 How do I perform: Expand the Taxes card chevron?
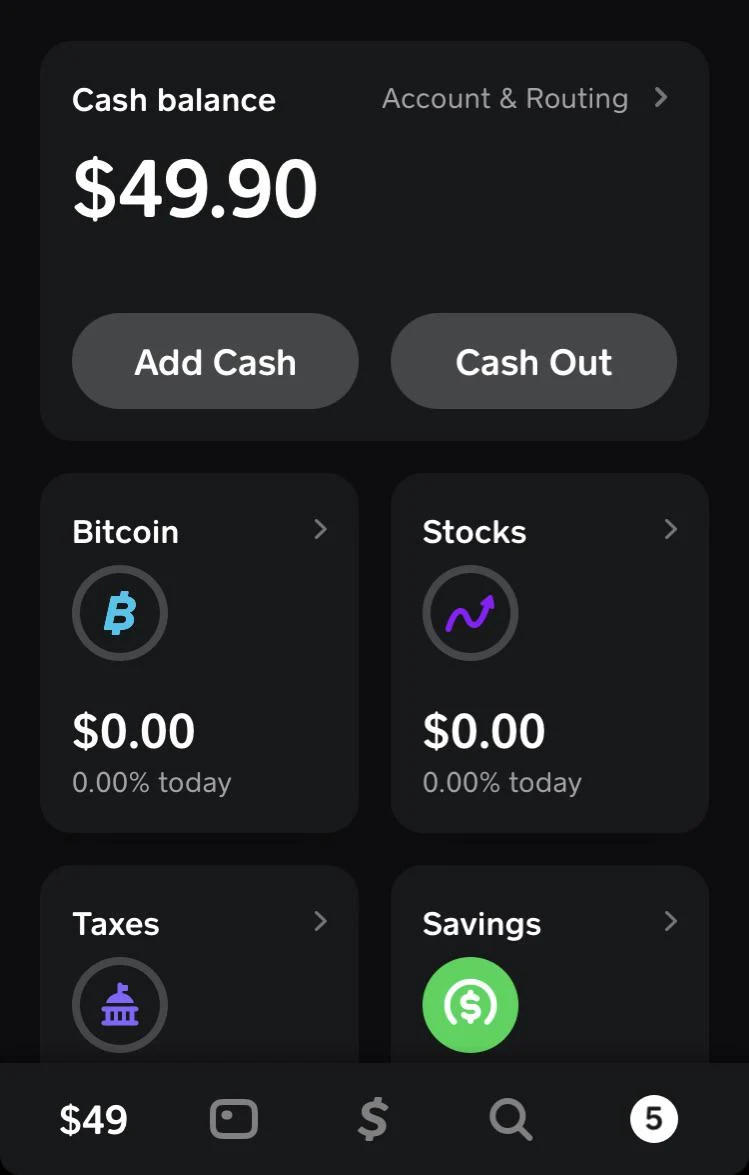point(320,921)
